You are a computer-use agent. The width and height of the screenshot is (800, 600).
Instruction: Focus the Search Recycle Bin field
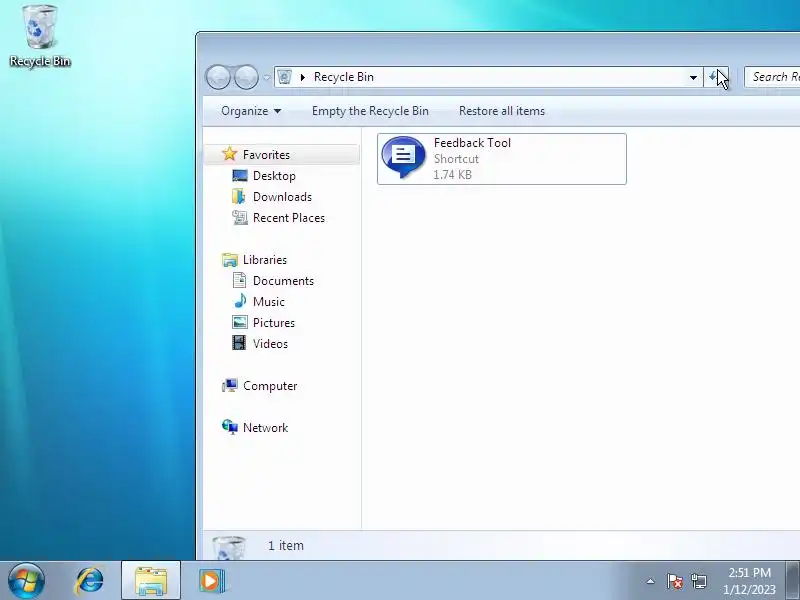772,77
